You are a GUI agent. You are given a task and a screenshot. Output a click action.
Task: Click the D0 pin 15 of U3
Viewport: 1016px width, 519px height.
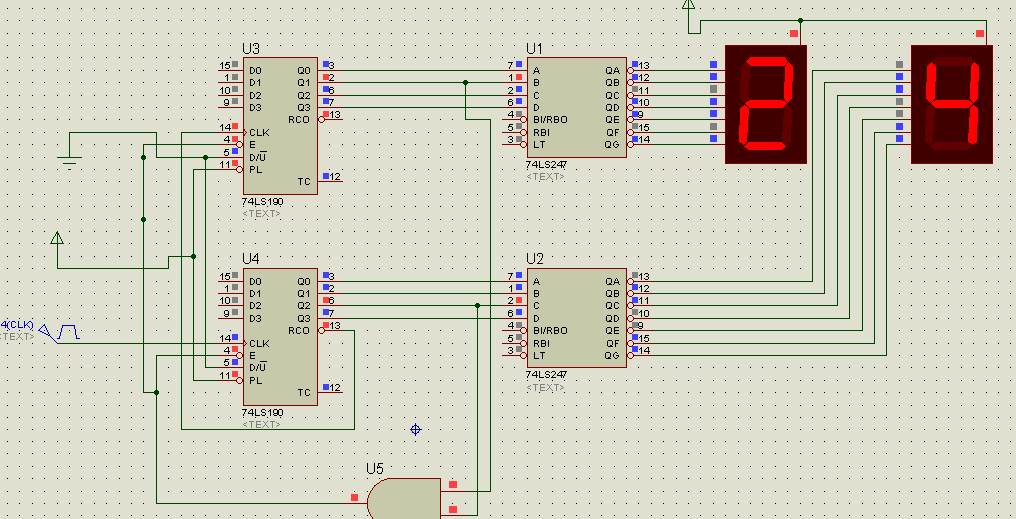[231, 69]
